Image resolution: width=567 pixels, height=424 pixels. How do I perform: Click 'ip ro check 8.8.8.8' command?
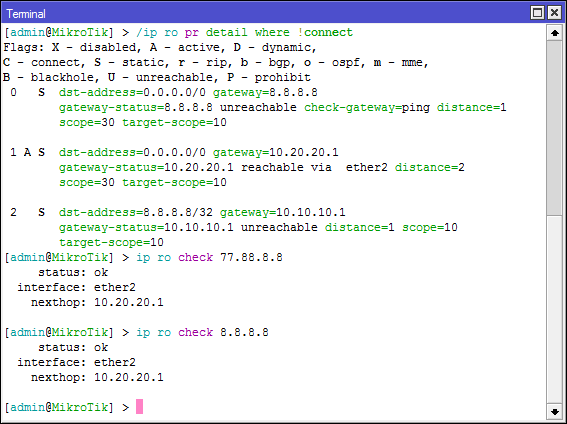tap(202, 332)
